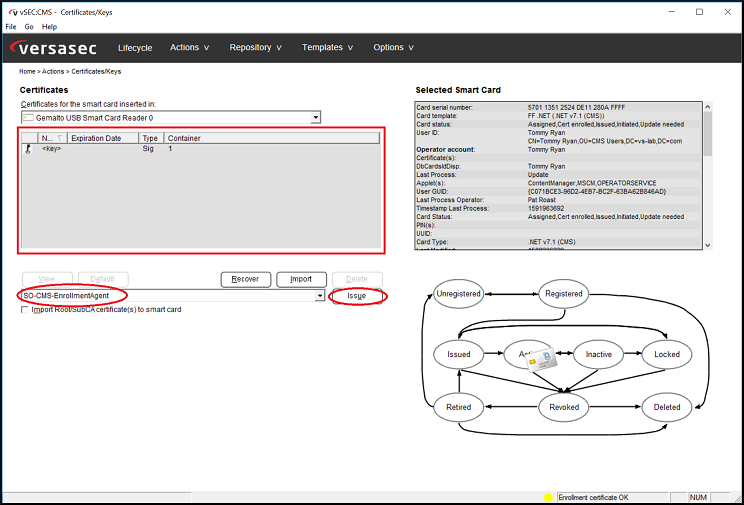This screenshot has width=744, height=505.
Task: Click the Registered lifecycle state
Action: pos(564,294)
